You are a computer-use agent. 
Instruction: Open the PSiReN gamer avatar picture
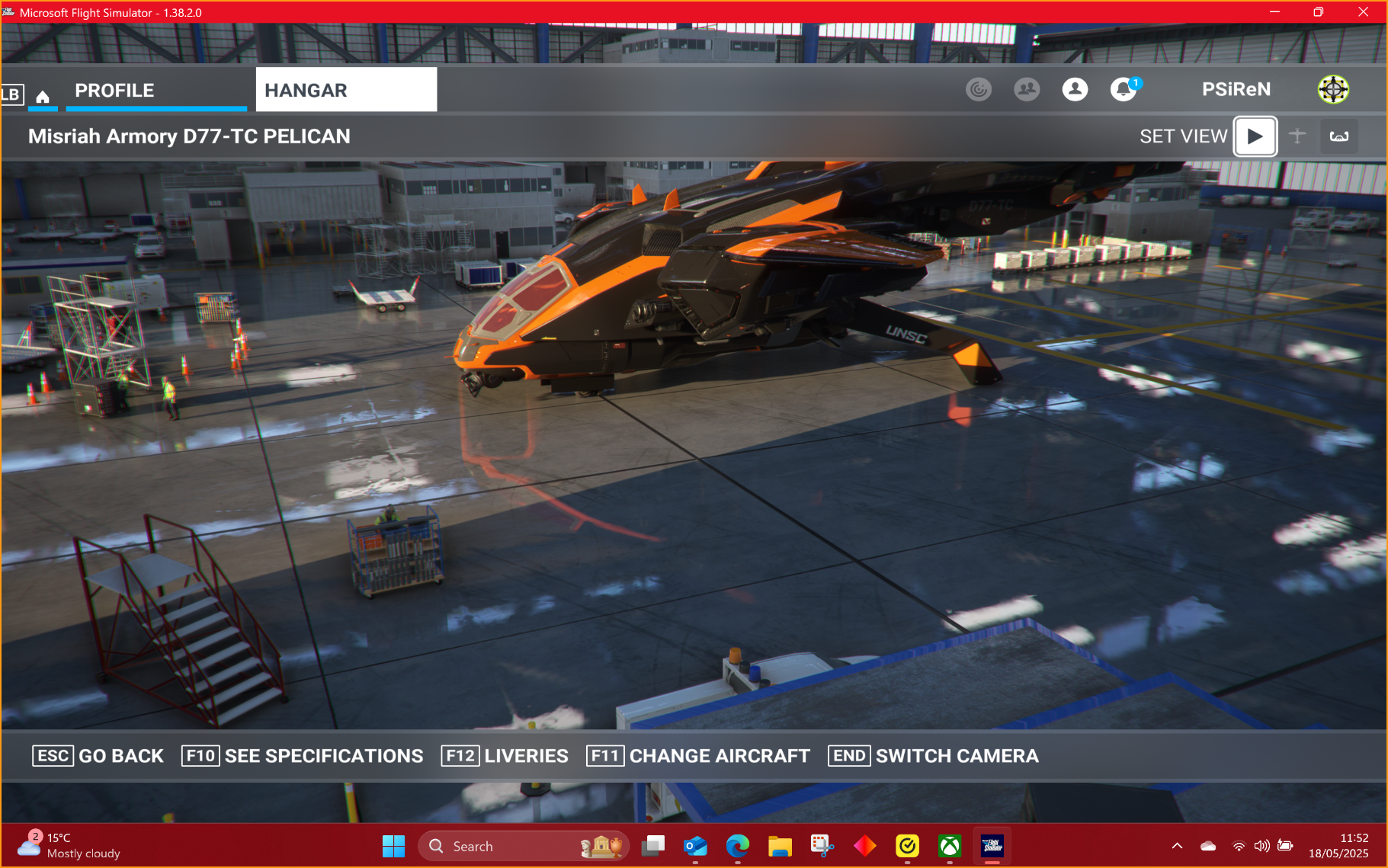[x=1333, y=89]
